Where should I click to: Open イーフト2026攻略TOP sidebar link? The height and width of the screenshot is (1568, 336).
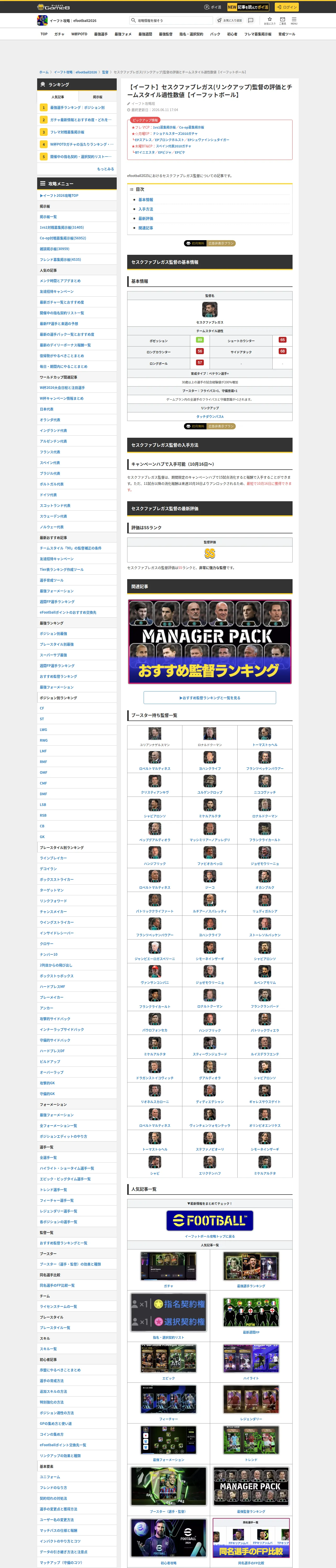(60, 195)
